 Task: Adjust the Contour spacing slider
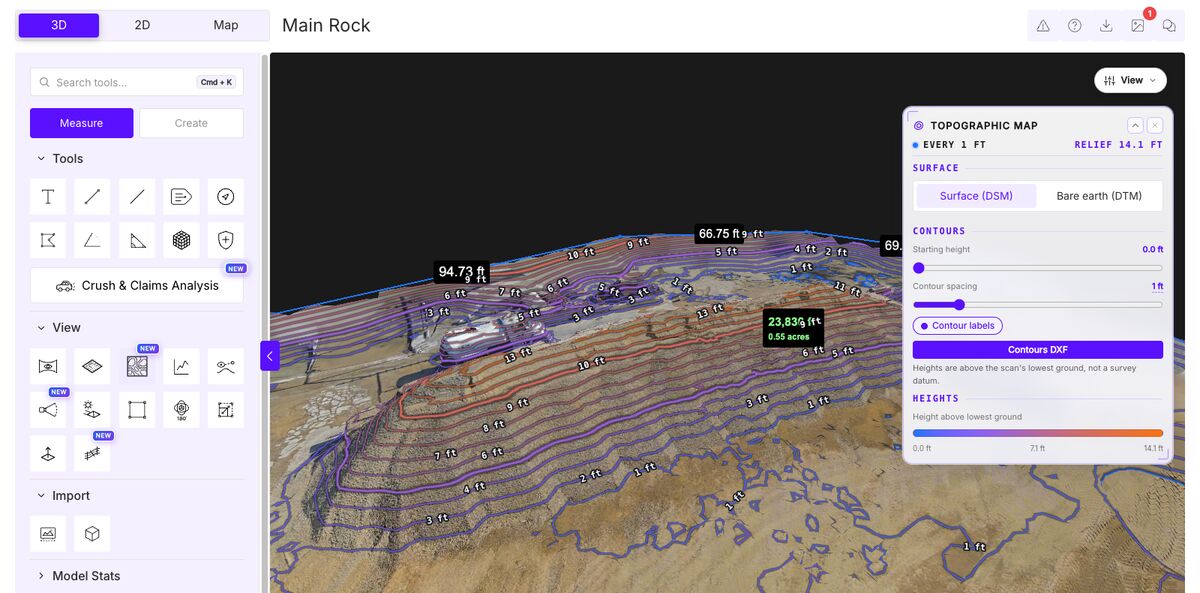[x=1038, y=305]
